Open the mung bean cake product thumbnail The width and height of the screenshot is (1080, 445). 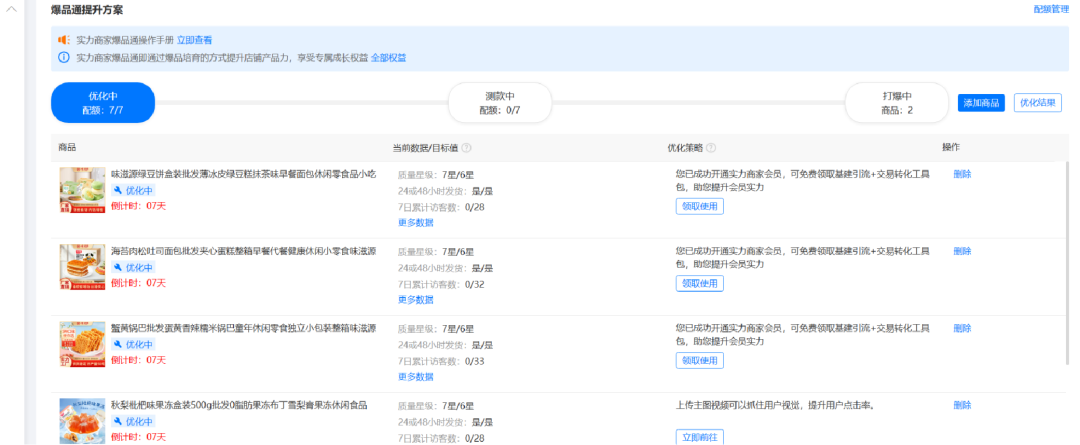click(x=82, y=189)
